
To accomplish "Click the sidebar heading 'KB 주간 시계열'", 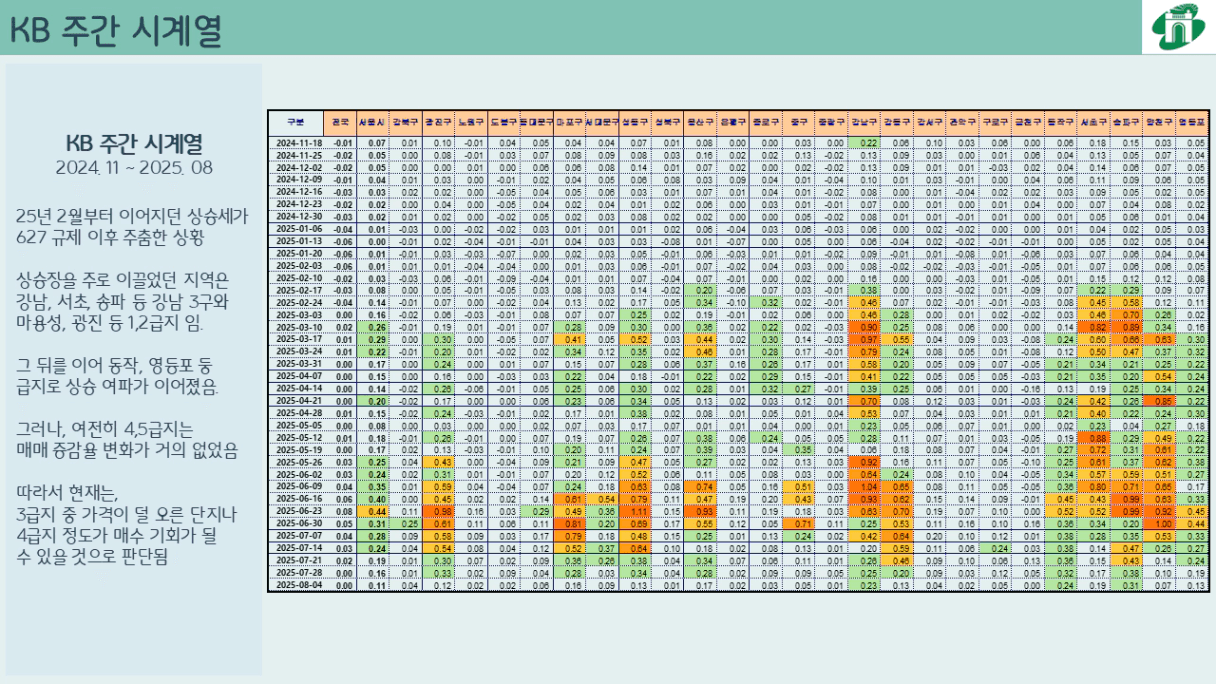I will (134, 143).
